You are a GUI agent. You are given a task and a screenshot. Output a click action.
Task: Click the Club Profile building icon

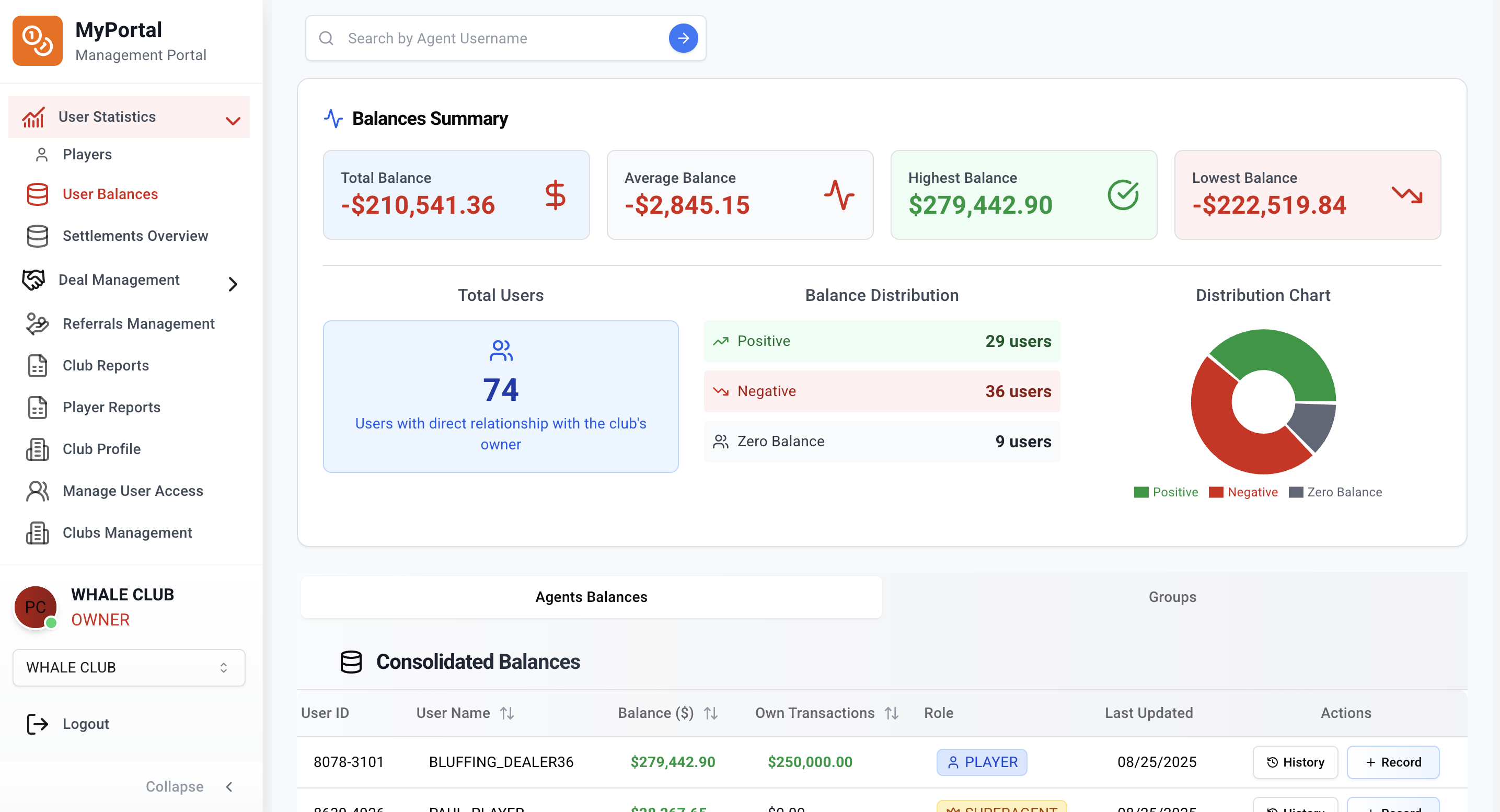tap(37, 449)
